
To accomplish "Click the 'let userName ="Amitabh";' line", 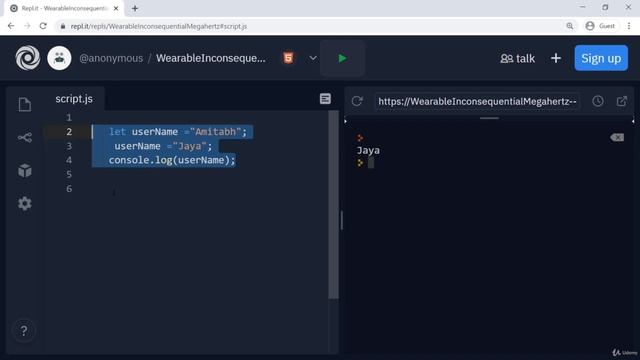I will point(178,132).
